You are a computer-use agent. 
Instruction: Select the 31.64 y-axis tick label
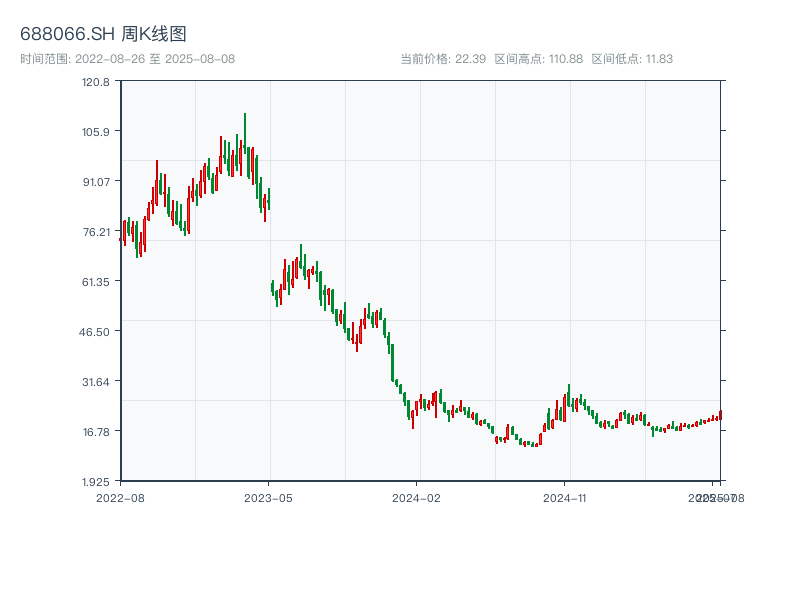[x=97, y=382]
